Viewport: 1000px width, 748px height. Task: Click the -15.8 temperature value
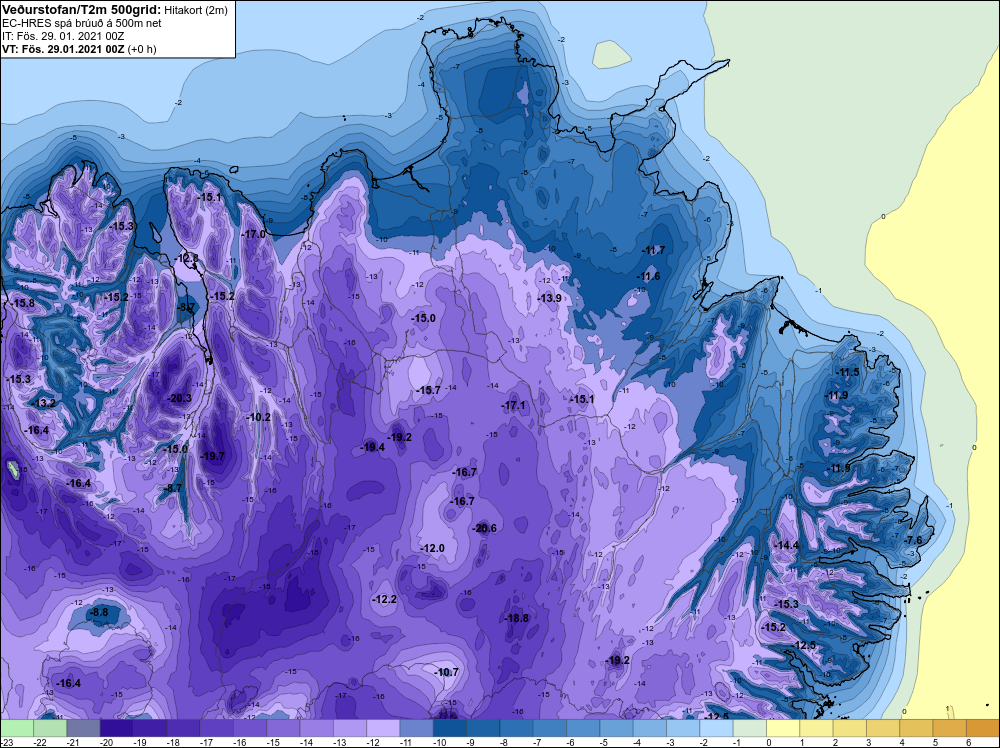click(x=23, y=304)
